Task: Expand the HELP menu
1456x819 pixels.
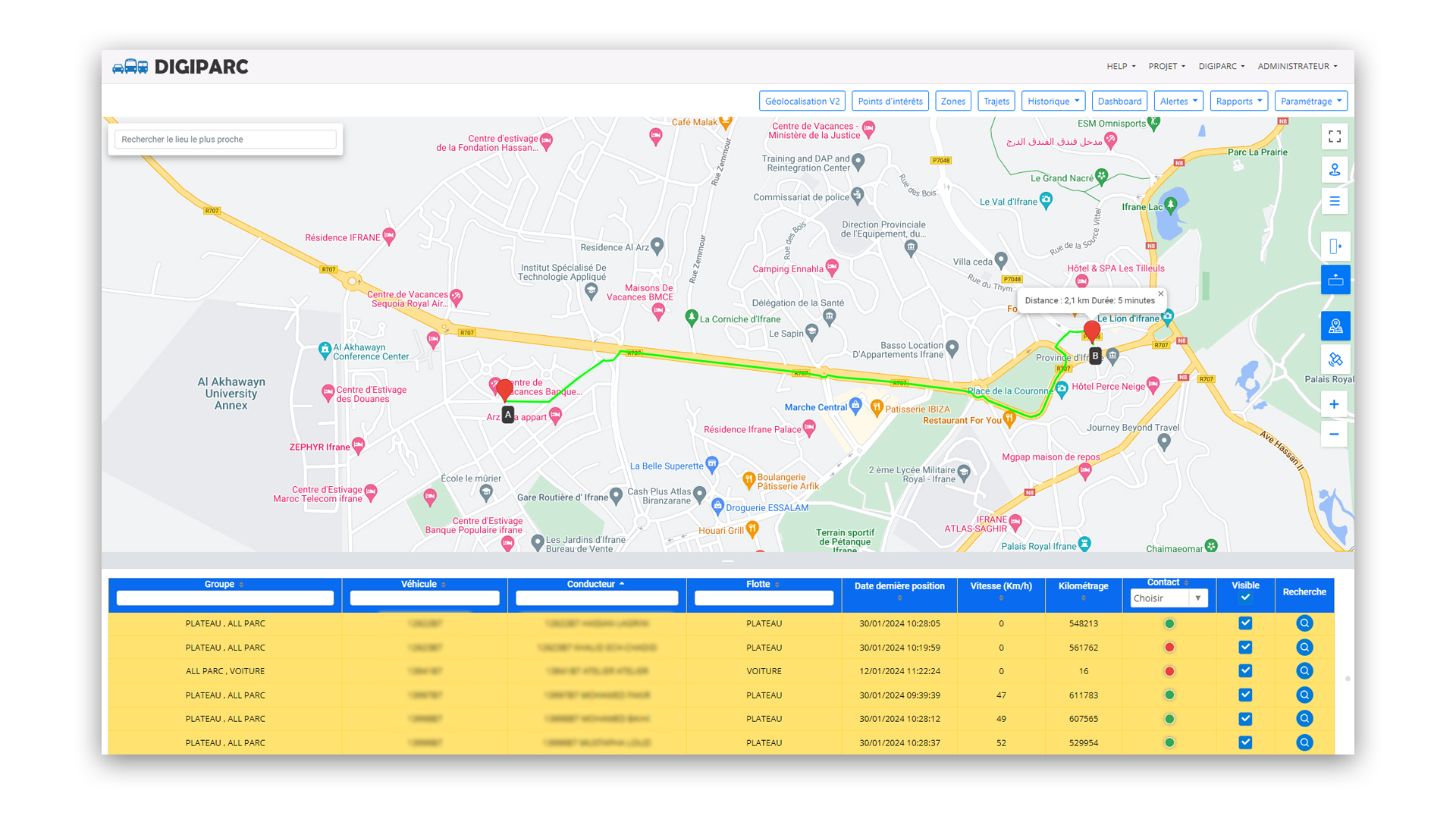Action: 1121,67
